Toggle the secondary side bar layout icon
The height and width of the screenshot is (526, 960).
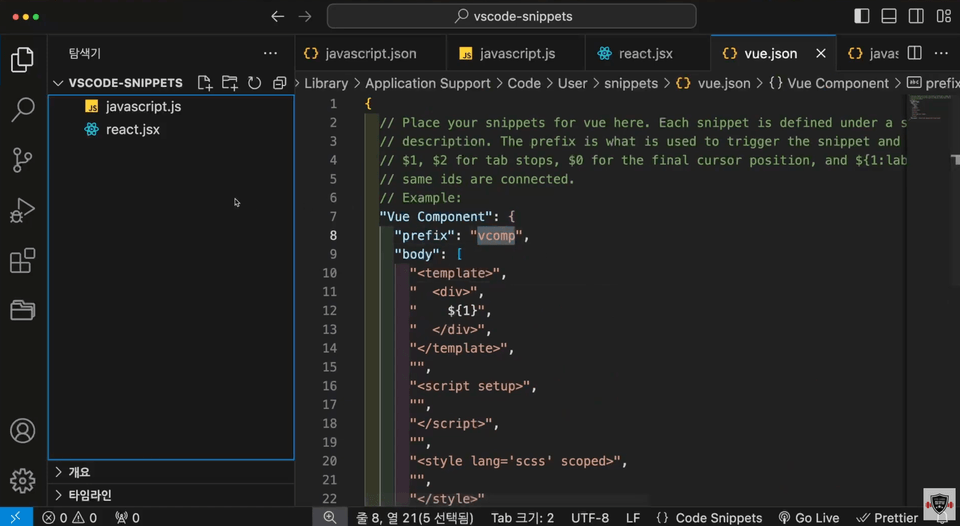(x=916, y=16)
